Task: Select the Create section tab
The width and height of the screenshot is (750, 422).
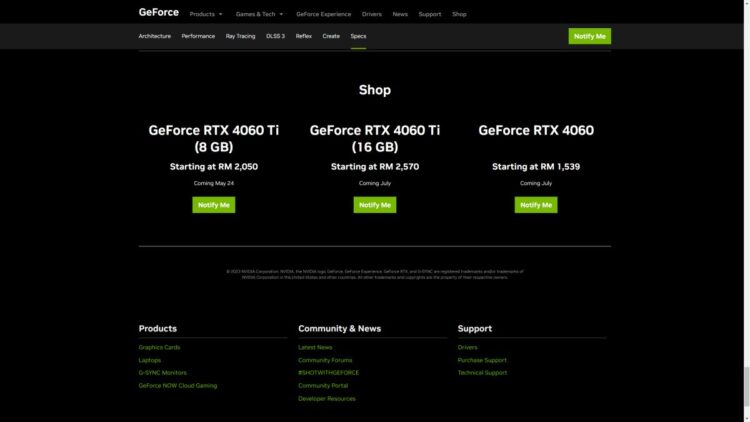Action: tap(331, 36)
